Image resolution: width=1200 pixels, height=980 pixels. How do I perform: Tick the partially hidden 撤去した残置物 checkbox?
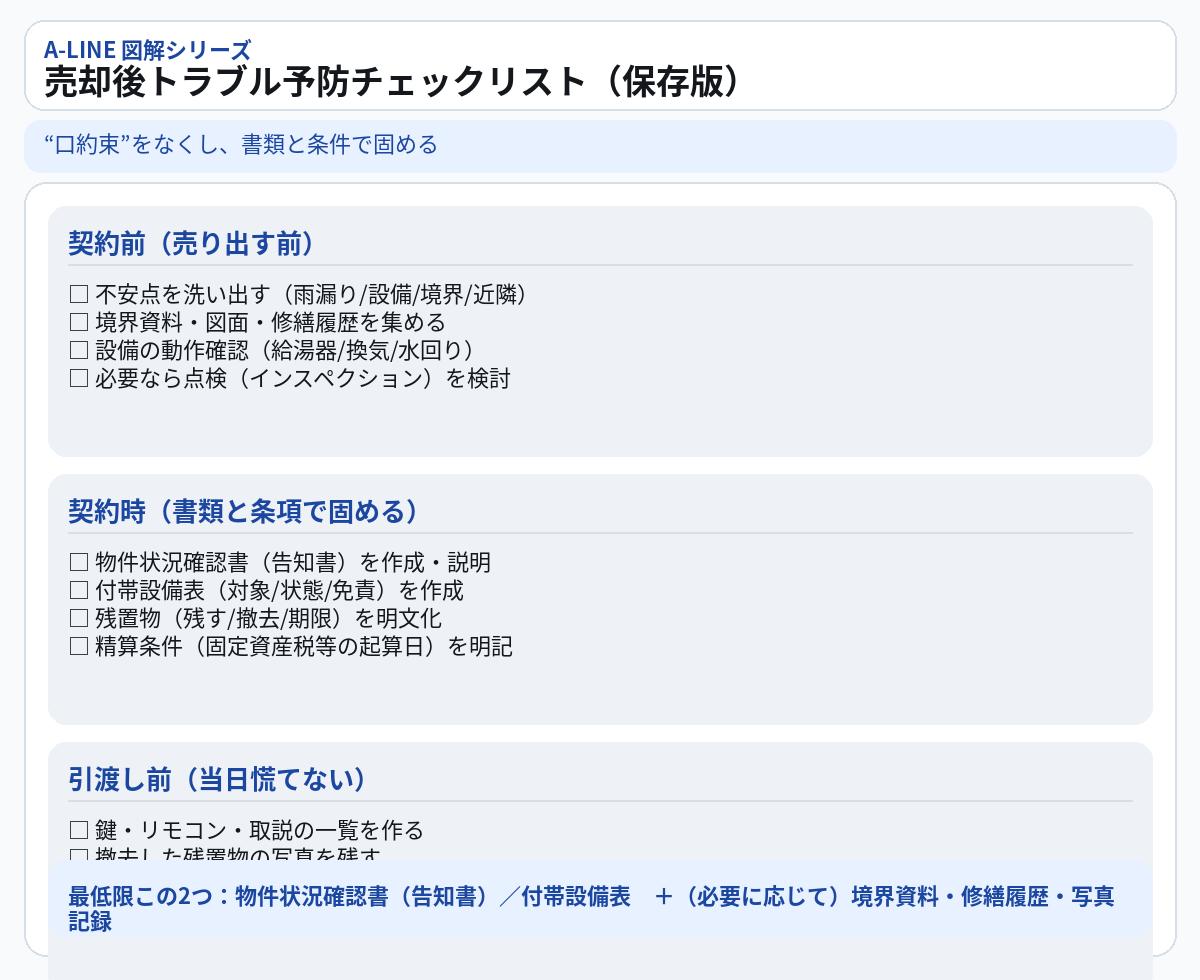pos(79,856)
